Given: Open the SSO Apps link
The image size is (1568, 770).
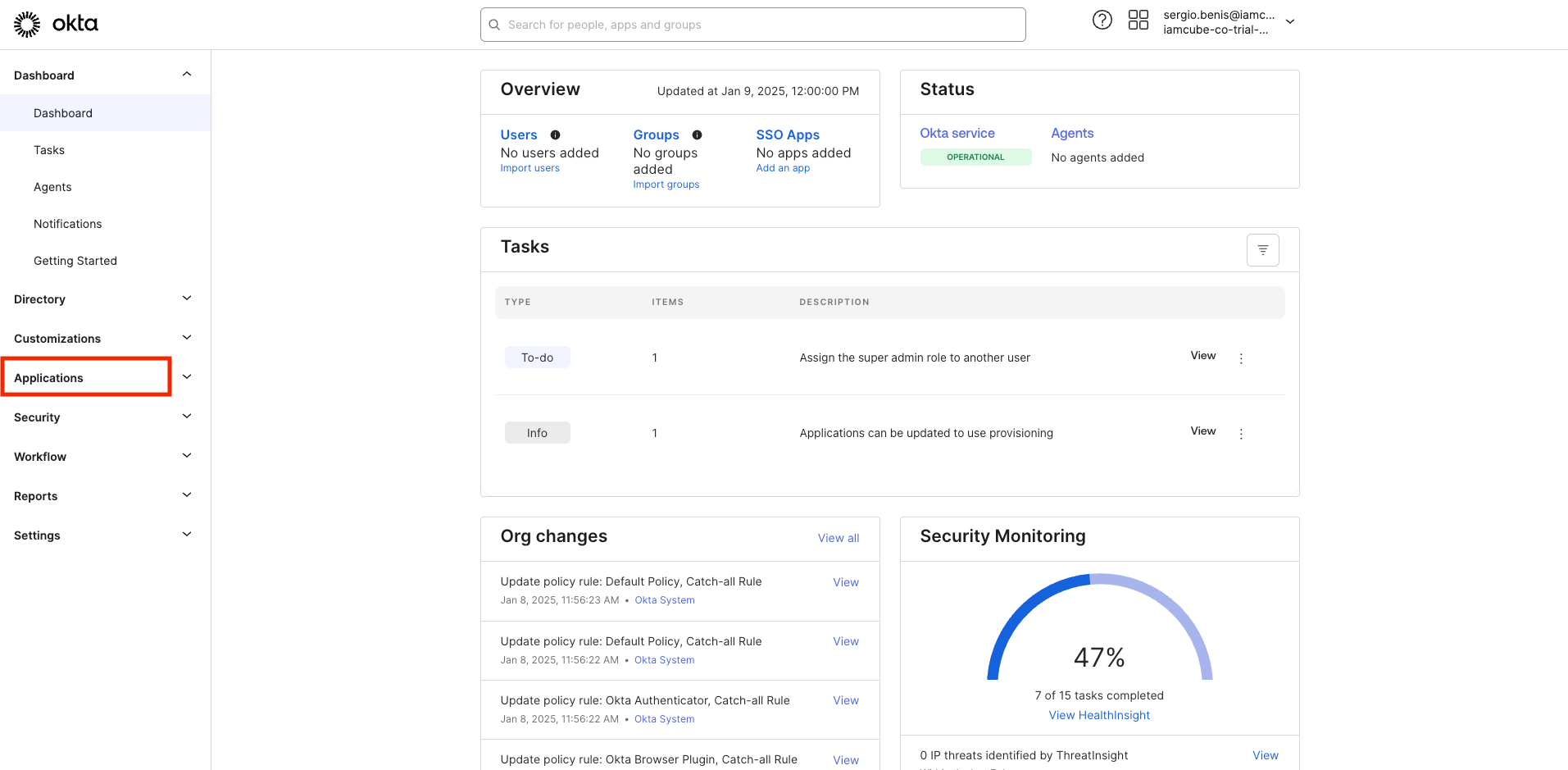Looking at the screenshot, I should point(788,135).
